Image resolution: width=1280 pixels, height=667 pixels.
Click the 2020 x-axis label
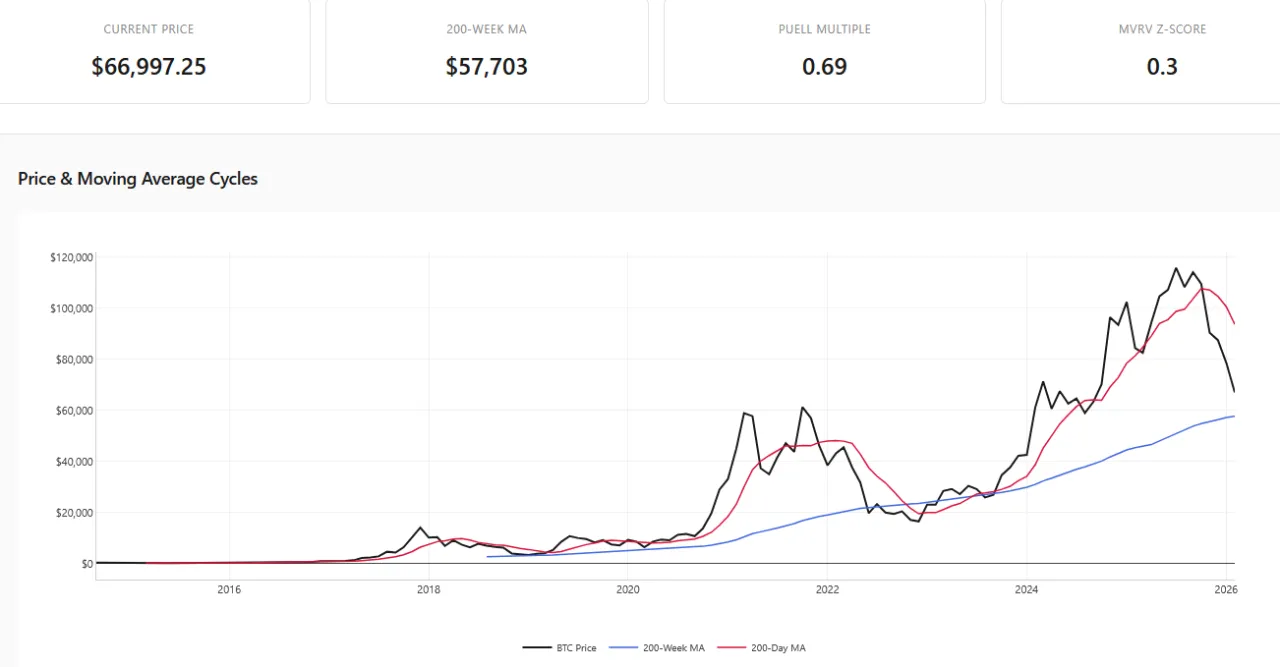[x=627, y=590]
